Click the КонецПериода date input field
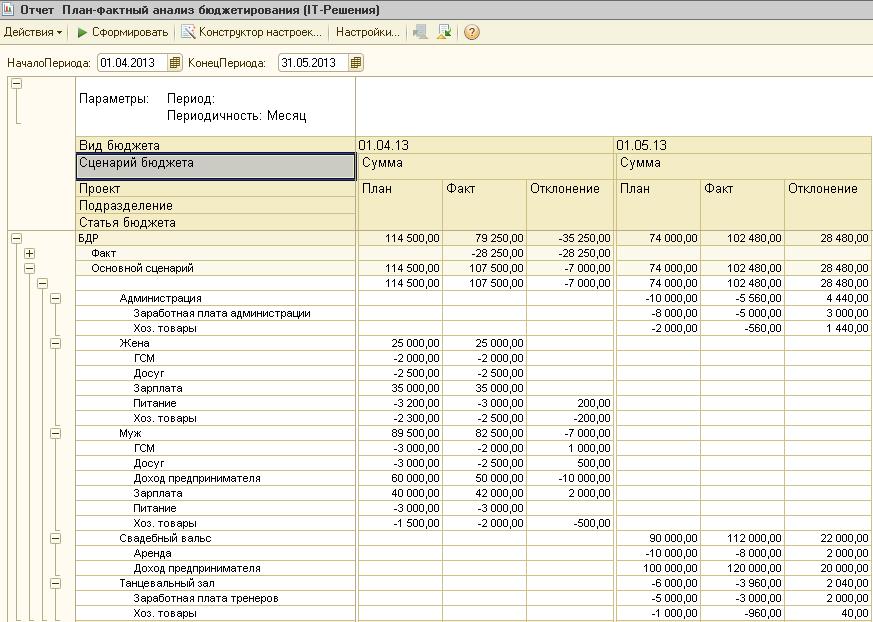This screenshot has height=622, width=873. click(x=312, y=63)
